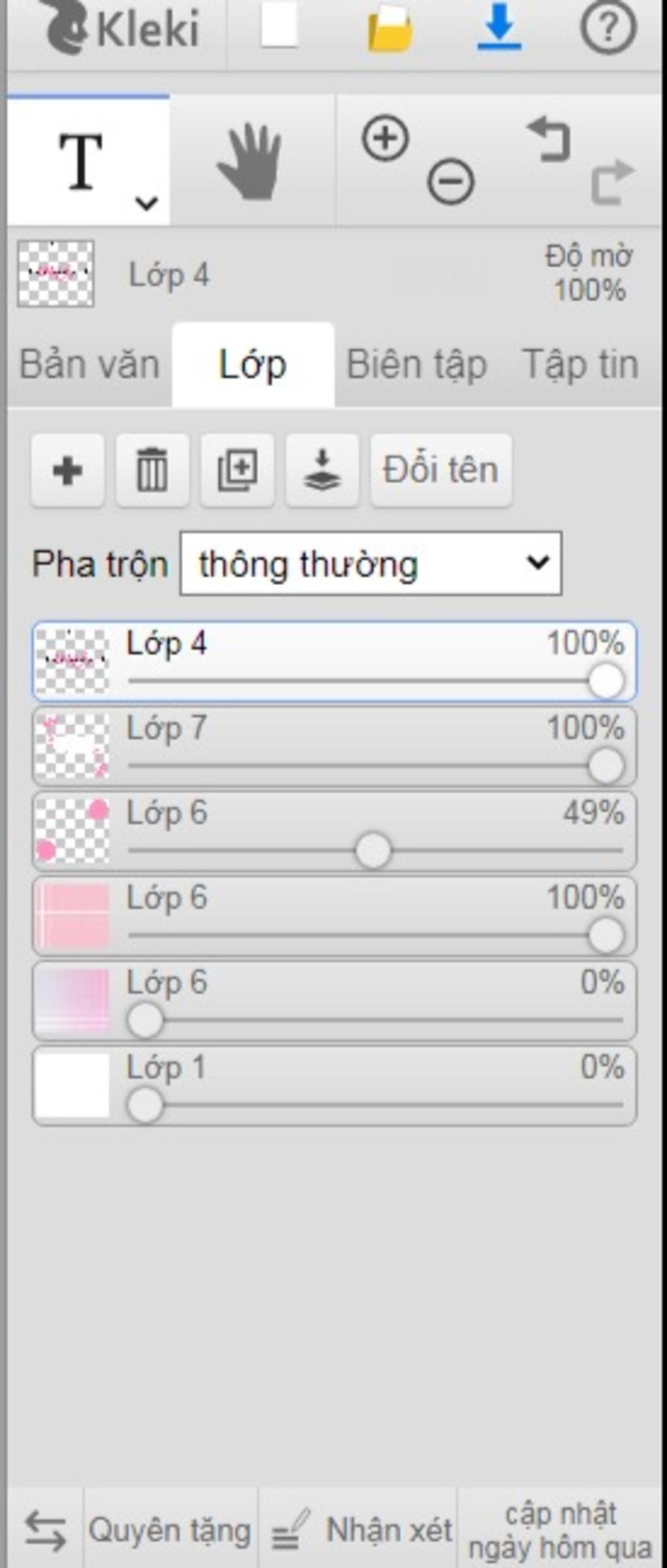Select the Lớp 7 layer thumbnail
The height and width of the screenshot is (1568, 667).
tap(72, 747)
